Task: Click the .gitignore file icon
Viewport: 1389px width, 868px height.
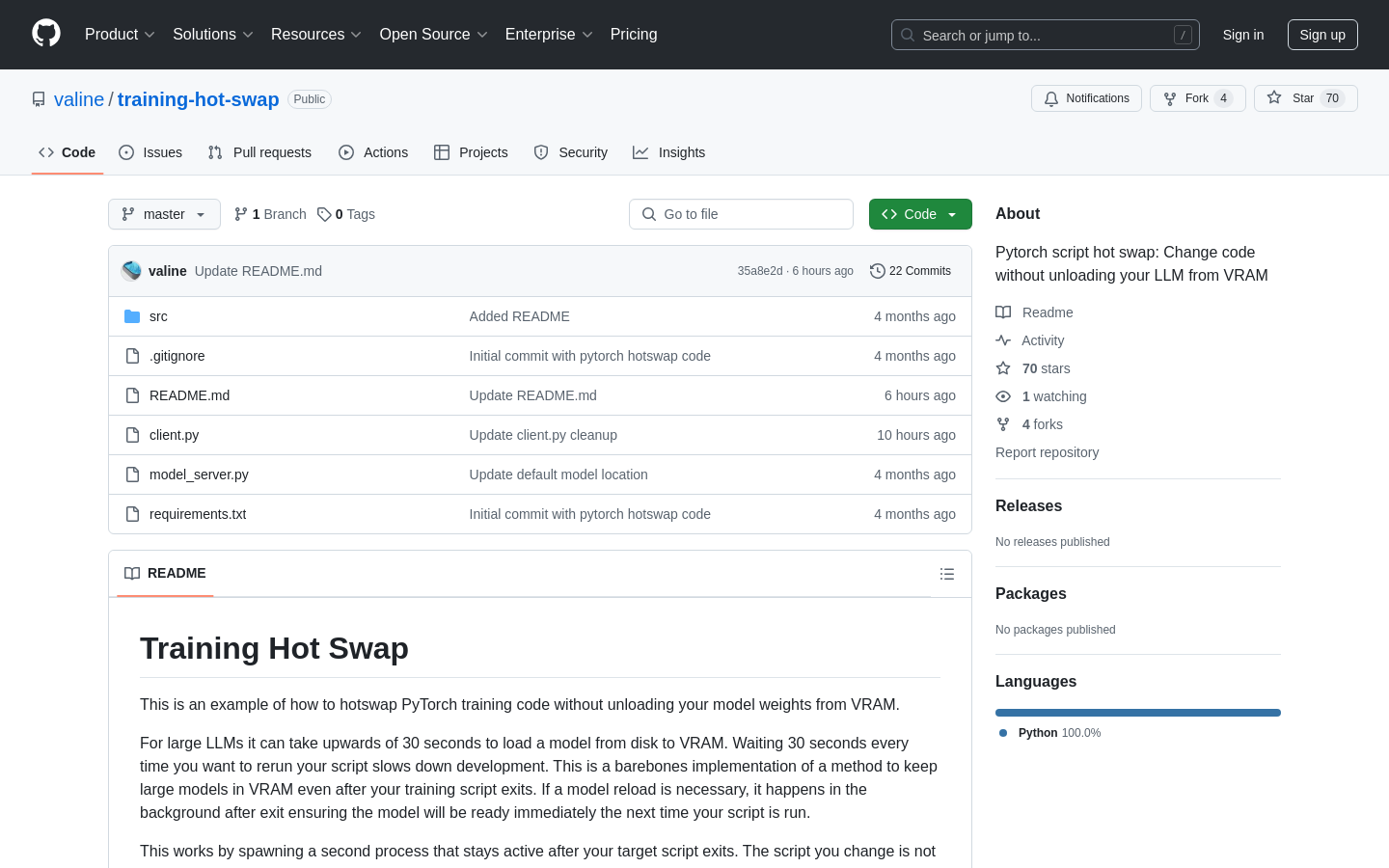Action: [132, 356]
